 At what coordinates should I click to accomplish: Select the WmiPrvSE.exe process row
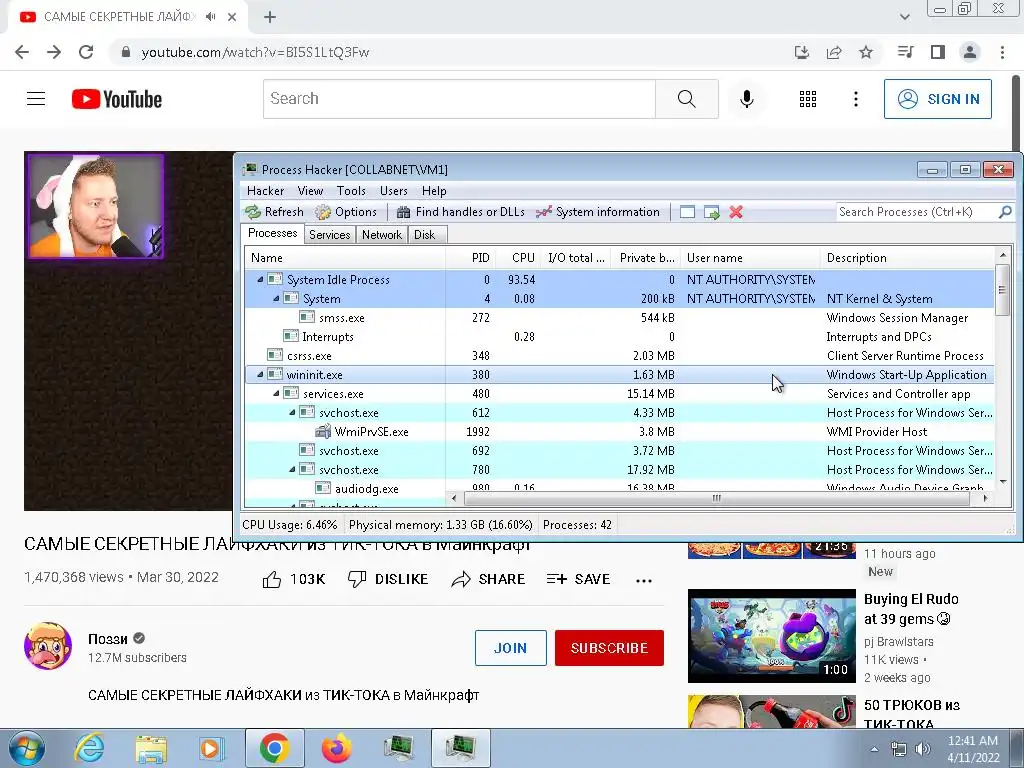pyautogui.click(x=619, y=432)
